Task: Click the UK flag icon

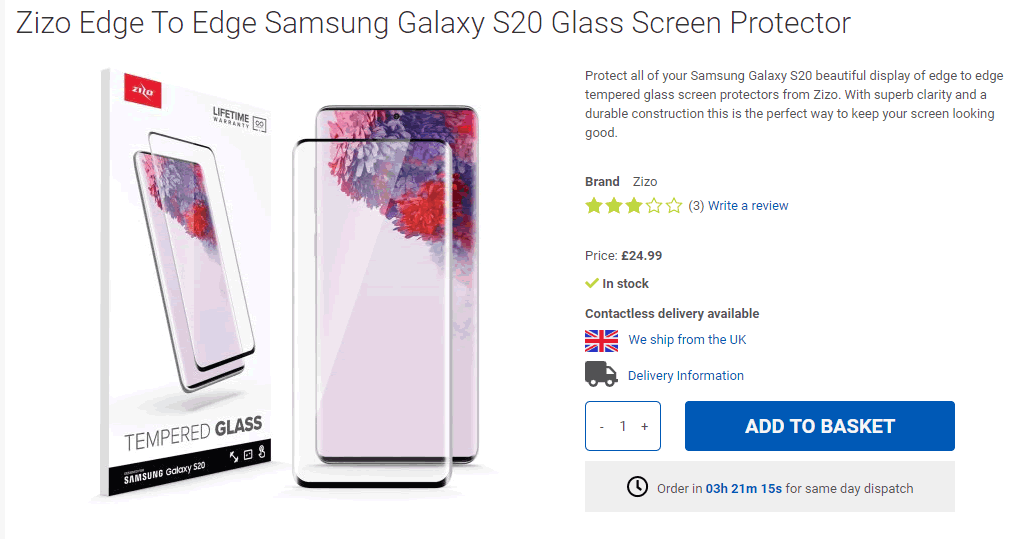Action: point(601,340)
